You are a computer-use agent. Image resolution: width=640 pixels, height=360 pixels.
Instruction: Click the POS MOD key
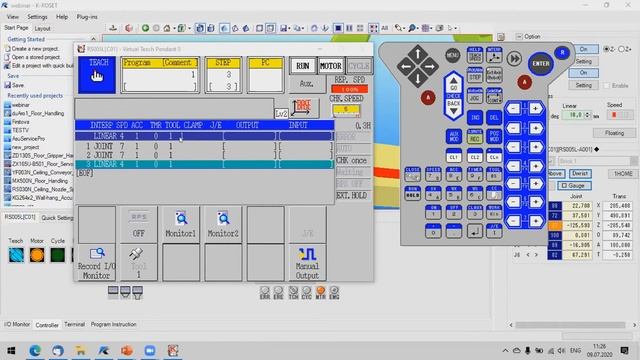click(x=494, y=136)
